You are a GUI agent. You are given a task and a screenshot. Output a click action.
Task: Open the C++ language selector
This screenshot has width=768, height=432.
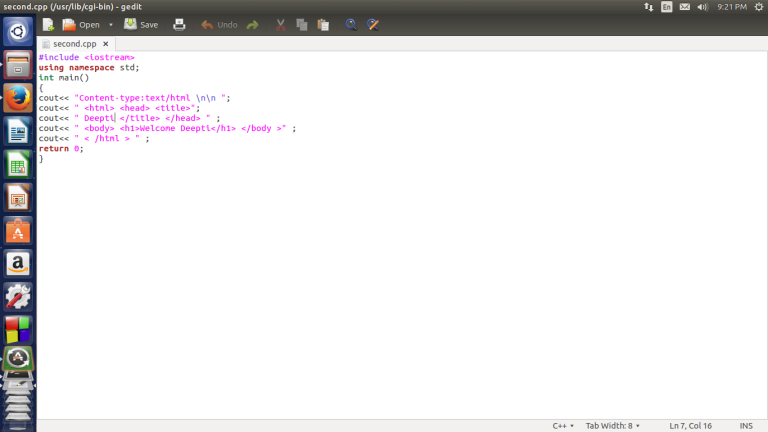[563, 426]
